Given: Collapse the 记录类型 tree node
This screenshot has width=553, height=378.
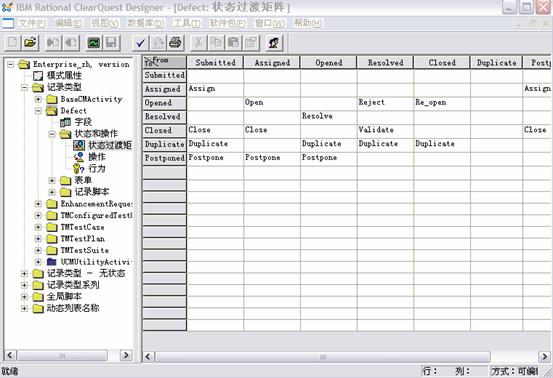Looking at the screenshot, I should 24,87.
